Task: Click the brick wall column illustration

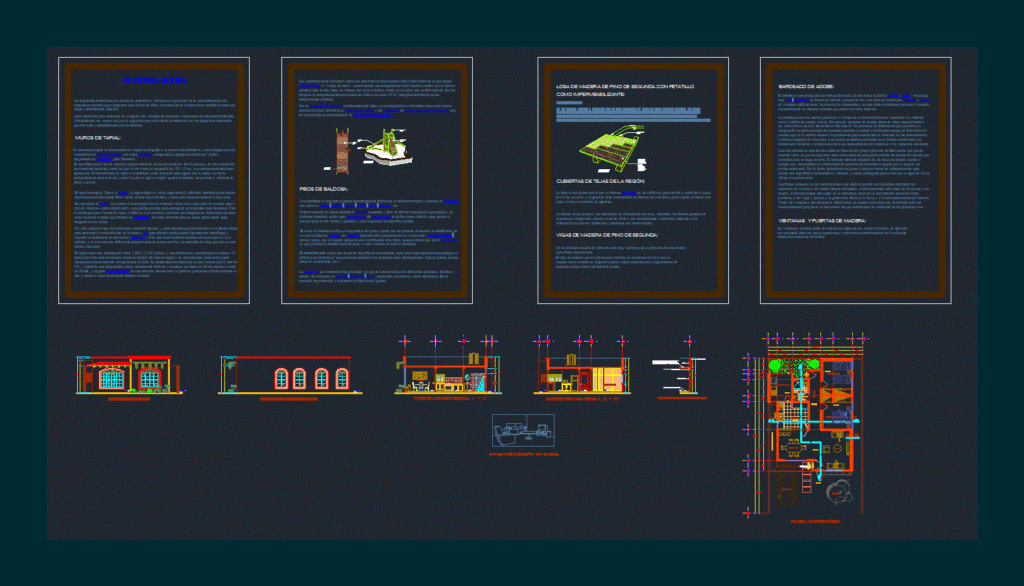Action: 342,151
